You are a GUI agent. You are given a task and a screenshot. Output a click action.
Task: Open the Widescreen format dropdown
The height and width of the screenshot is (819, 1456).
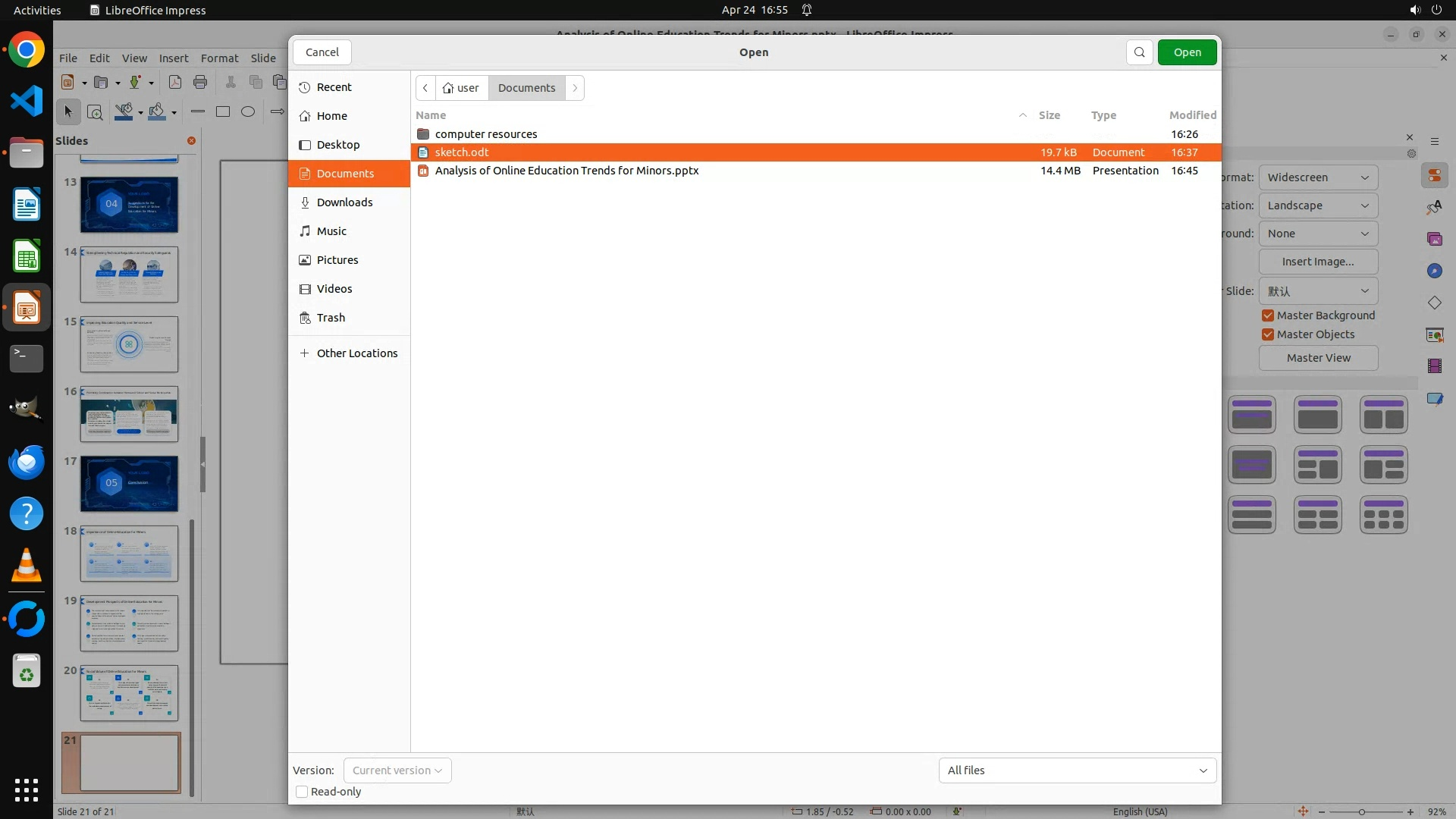(x=1318, y=177)
